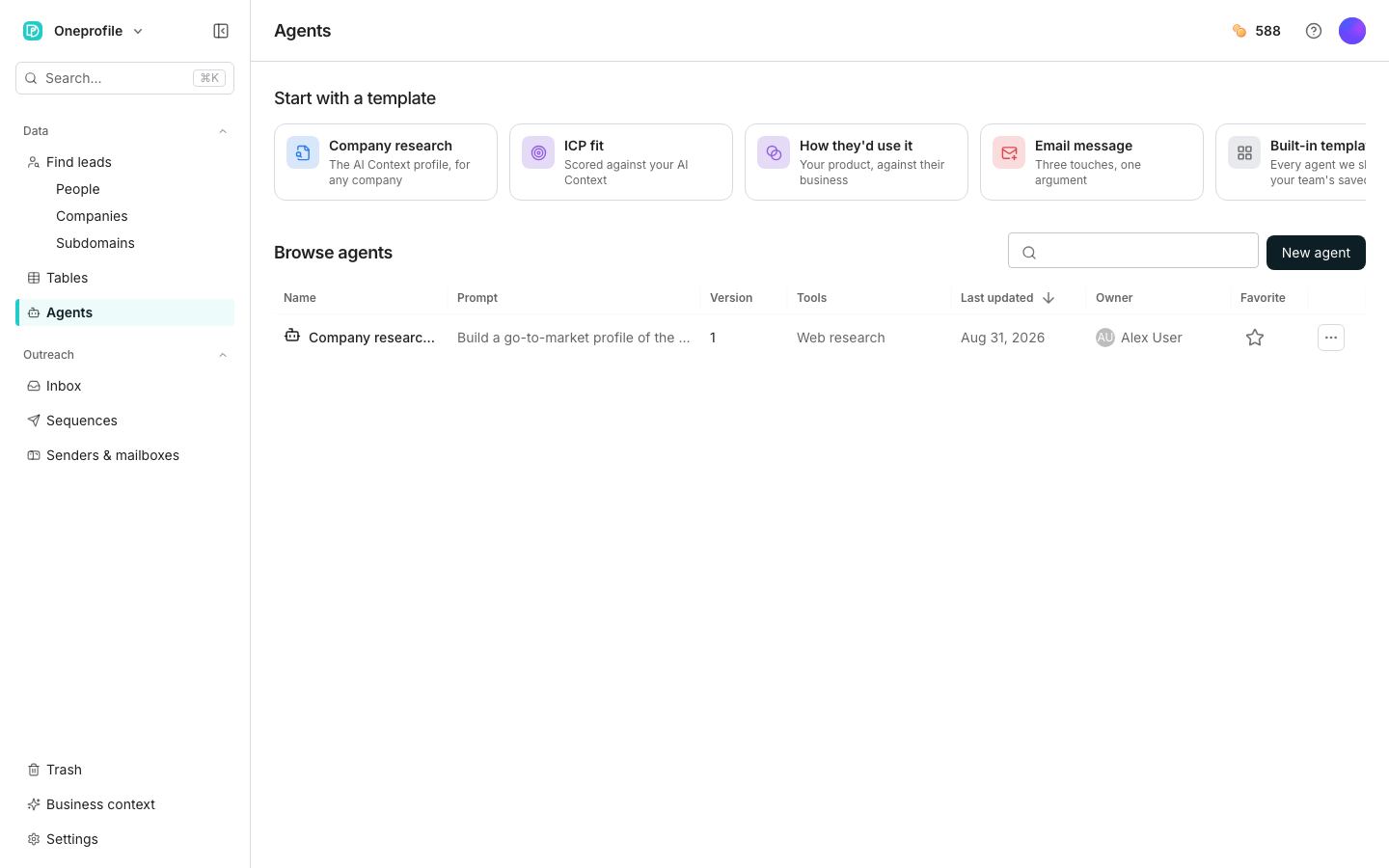This screenshot has width=1389, height=868.
Task: Sort by the Name column header
Action: tap(300, 298)
